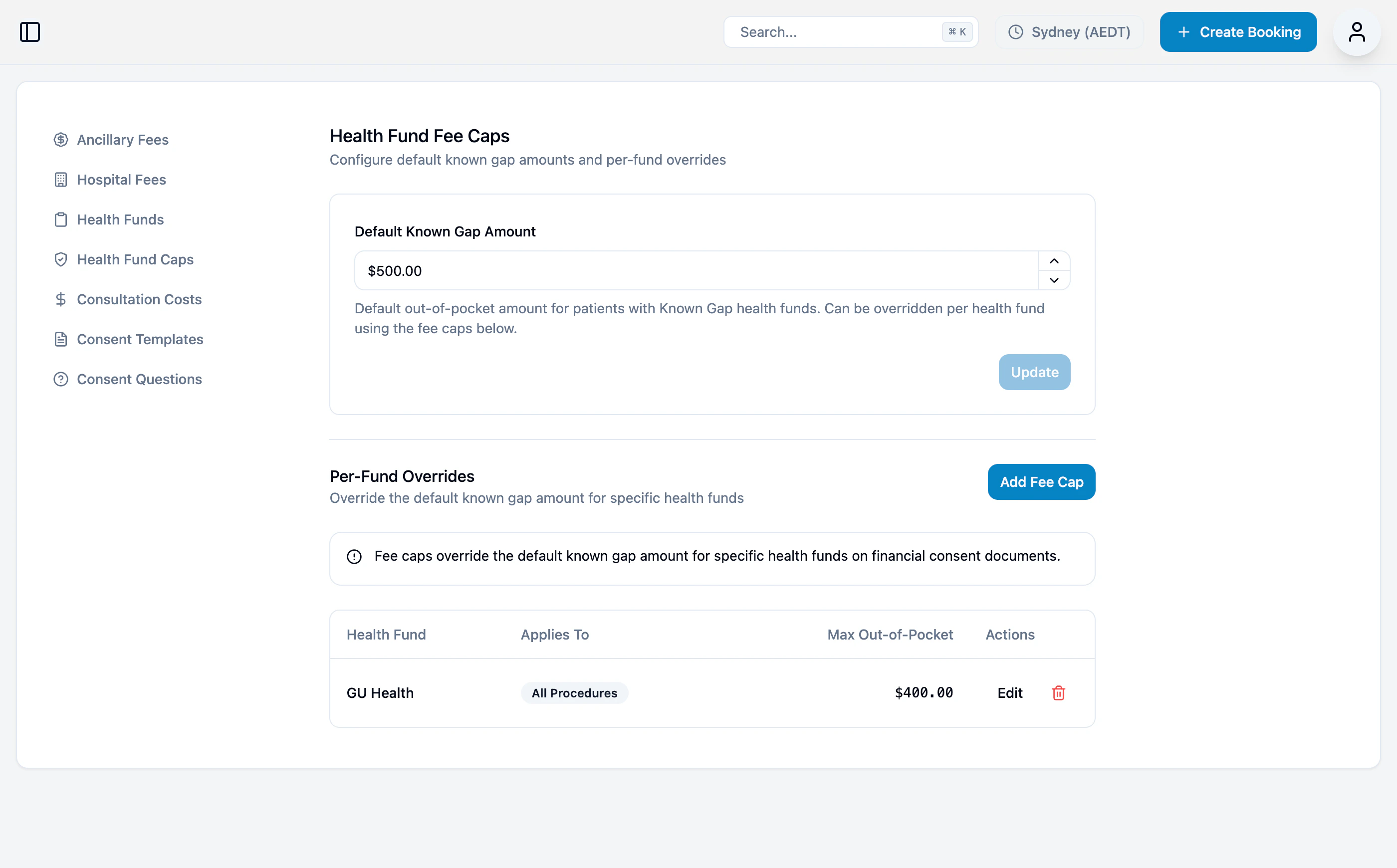Image resolution: width=1397 pixels, height=868 pixels.
Task: Edit the GU Health fee cap
Action: click(x=1009, y=693)
